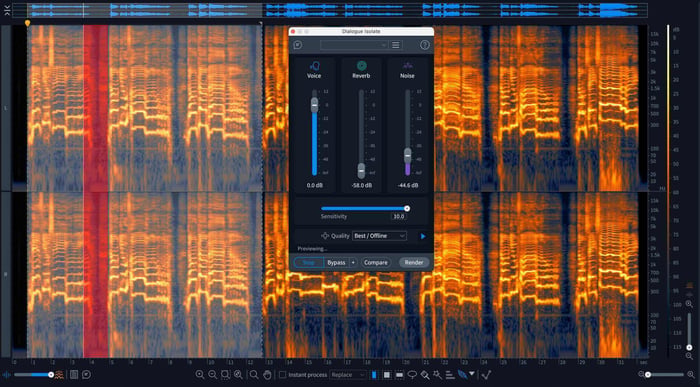Screen dimensions: 700x387
Task: Open the Dialogue Isolate help icon
Action: coord(425,45)
